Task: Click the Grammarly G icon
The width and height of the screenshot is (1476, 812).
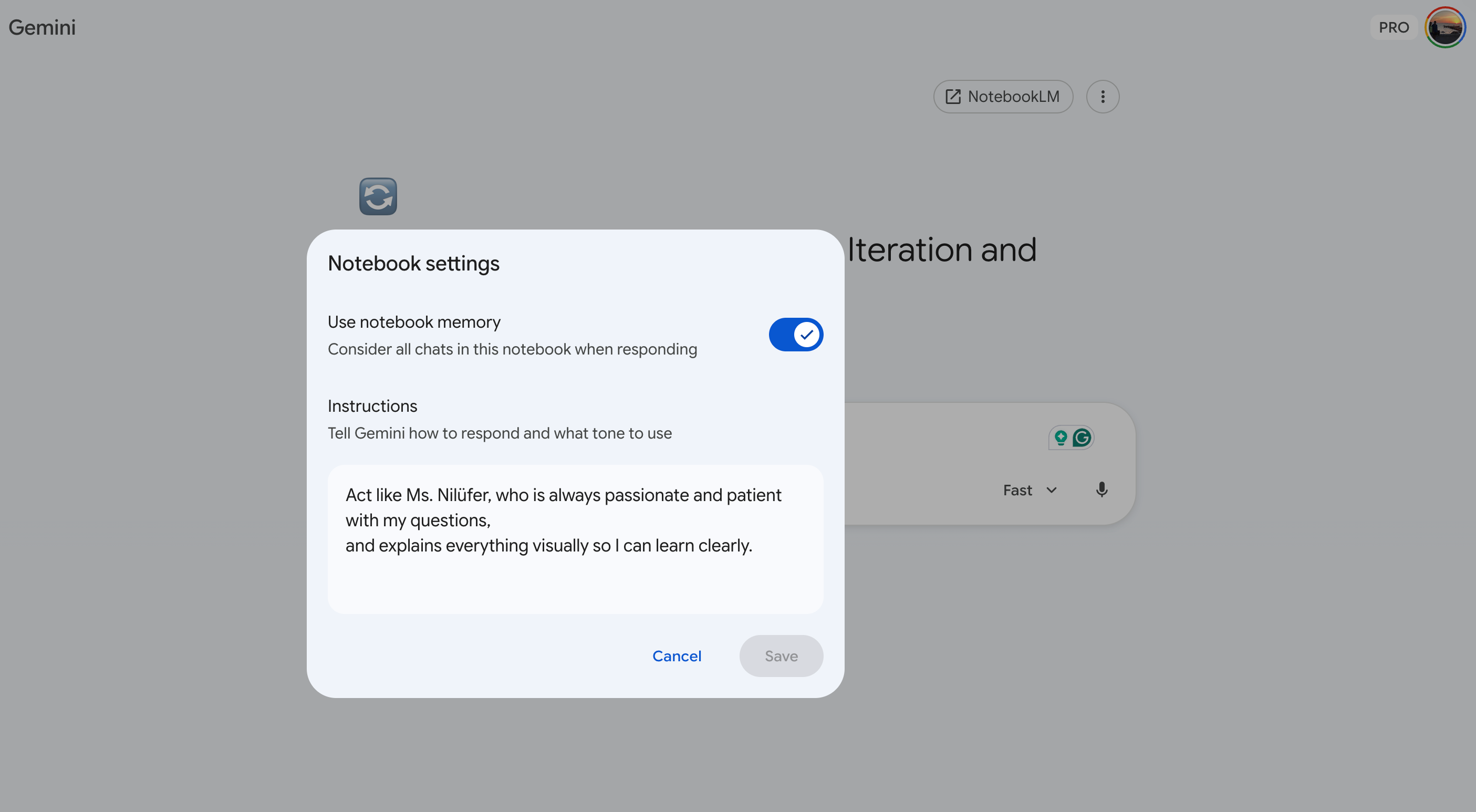Action: tap(1082, 438)
